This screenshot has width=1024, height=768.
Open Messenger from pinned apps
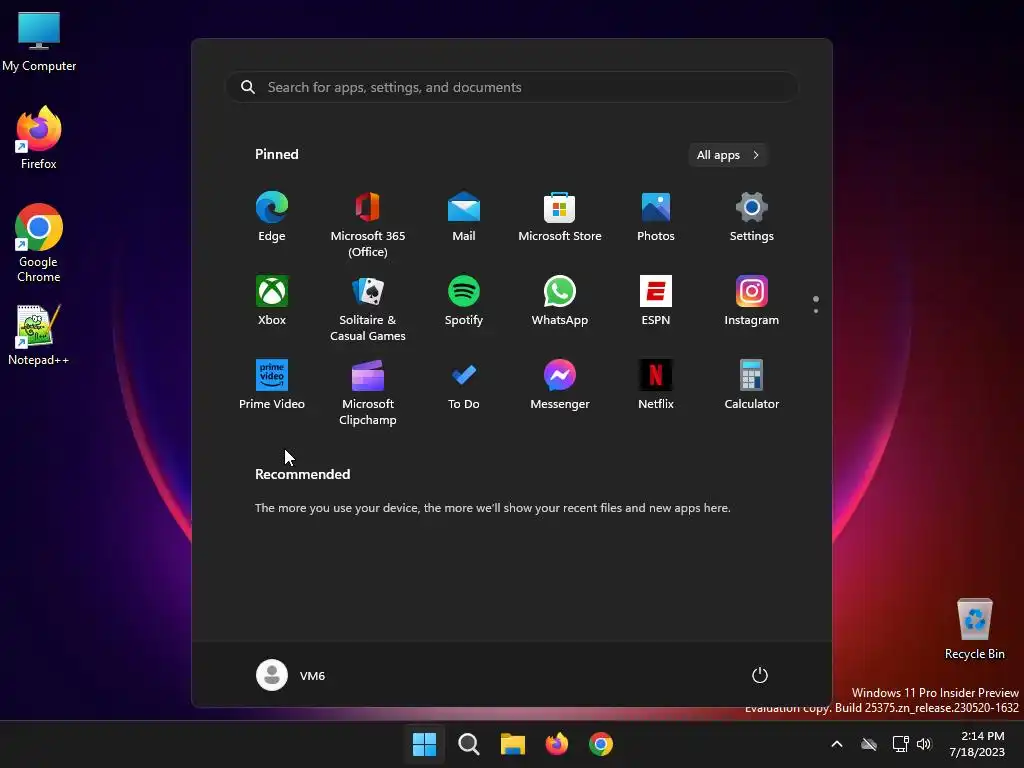click(560, 385)
